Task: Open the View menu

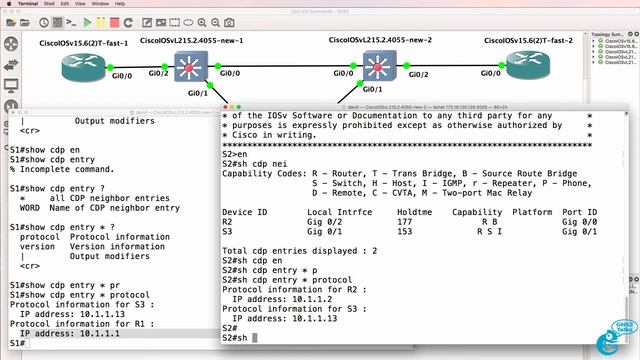Action: tap(80, 3)
